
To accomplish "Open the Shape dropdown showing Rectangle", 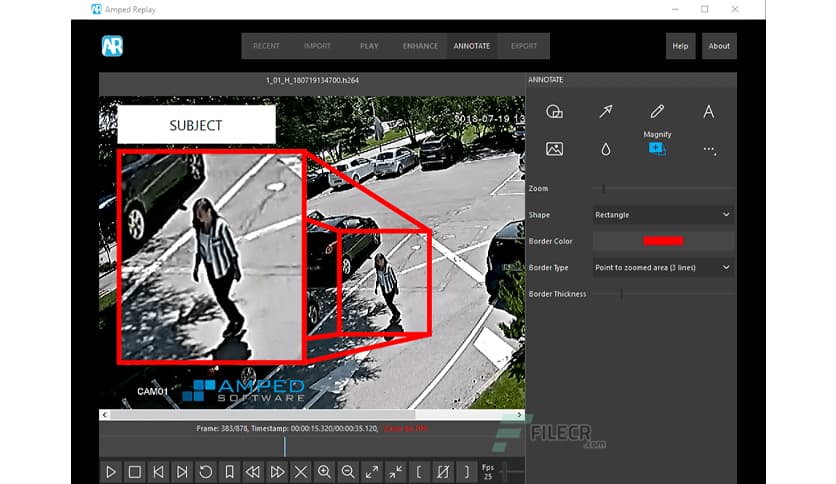I will coord(663,215).
